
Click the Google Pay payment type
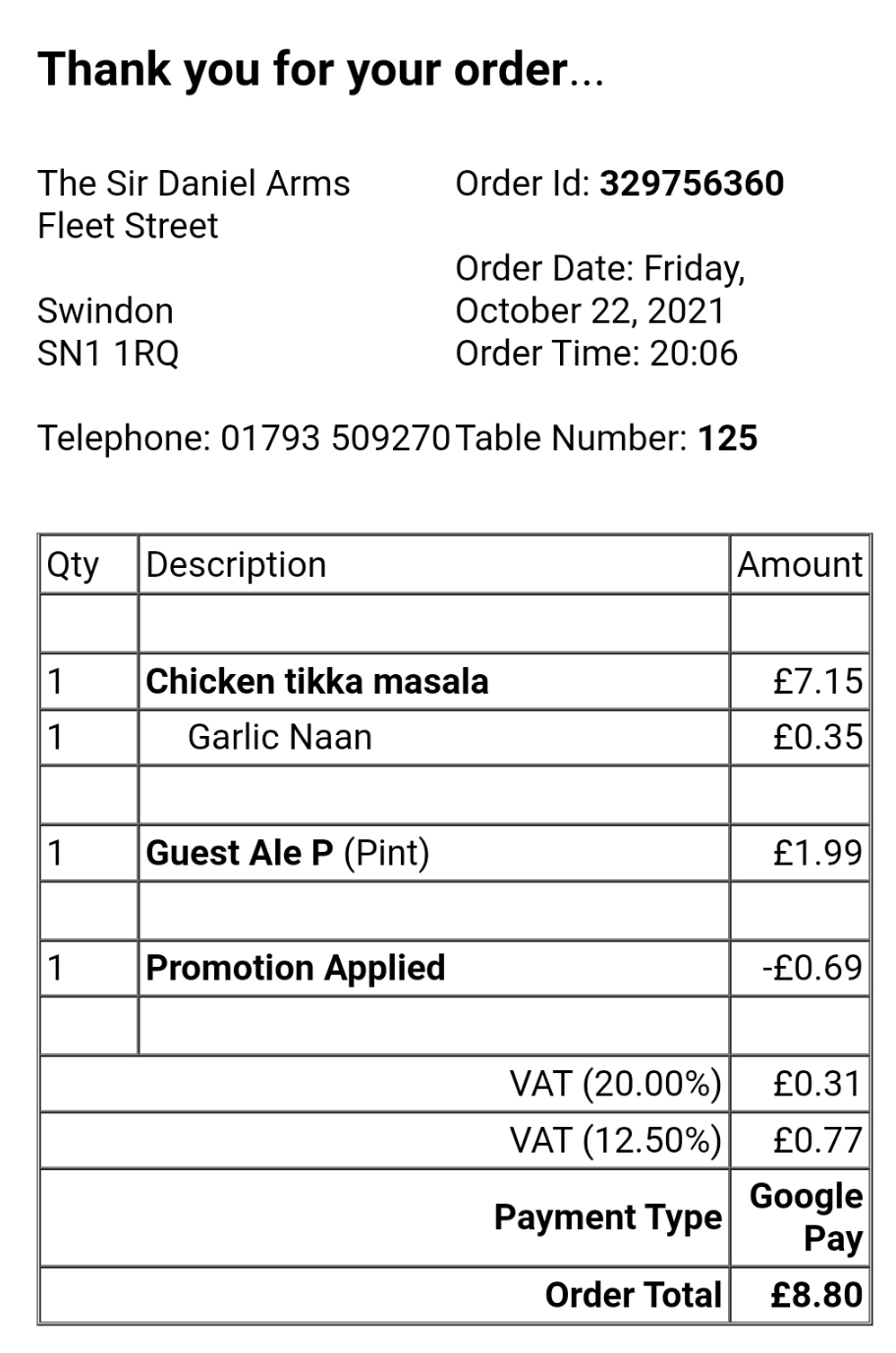coord(806,1217)
